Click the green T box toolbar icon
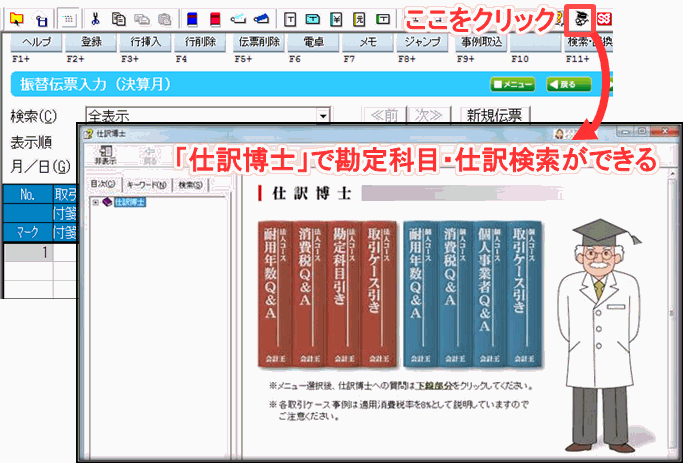Screen dimensions: 683x463 tap(383, 19)
